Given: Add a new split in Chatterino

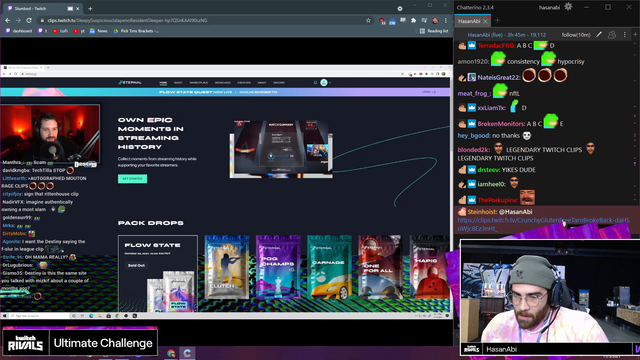Looking at the screenshot, I should [x=635, y=35].
